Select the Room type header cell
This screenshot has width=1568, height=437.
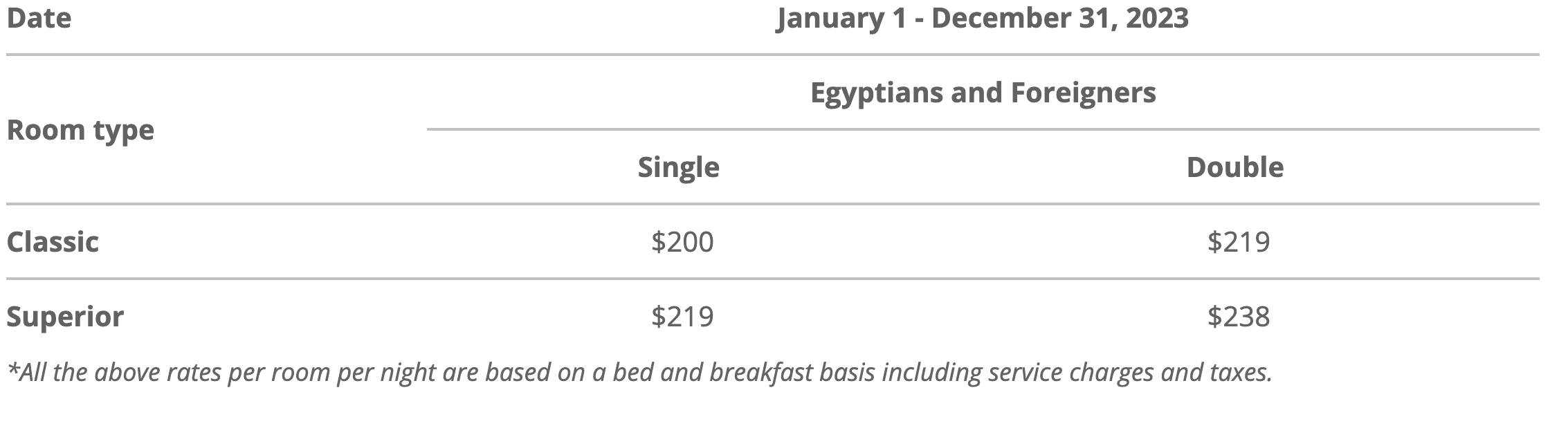coord(80,130)
